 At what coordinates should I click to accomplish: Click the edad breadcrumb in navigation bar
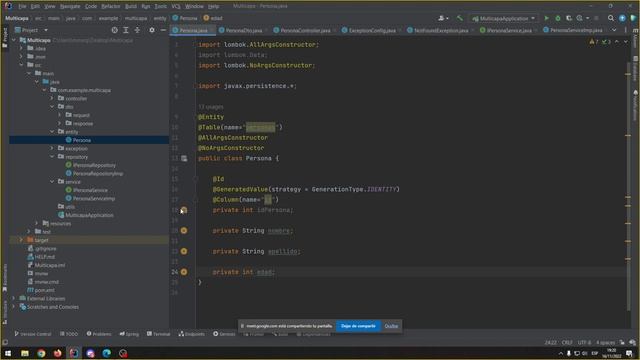[x=213, y=18]
